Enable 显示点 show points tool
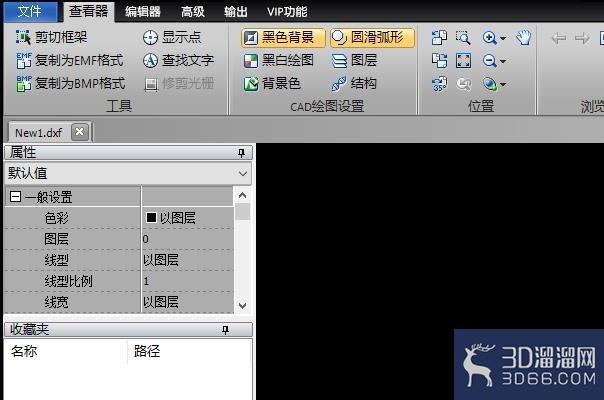 (x=172, y=37)
